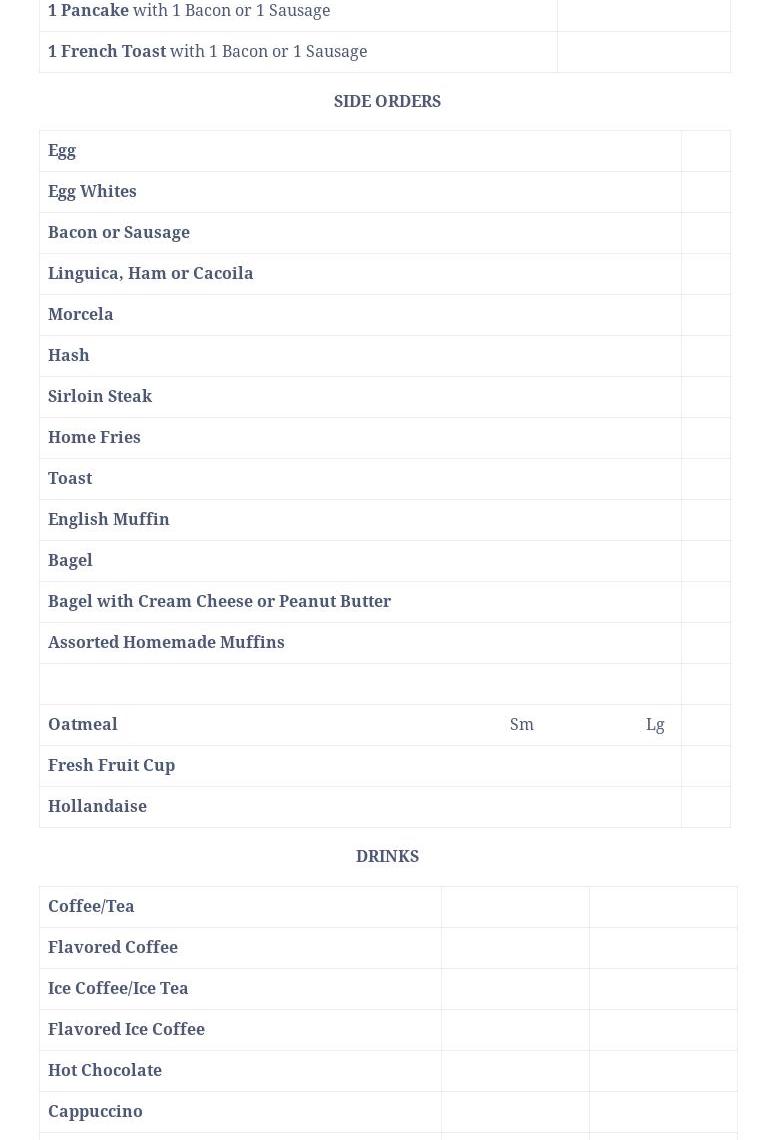Click the SIDE ORDERS section heading
This screenshot has height=1140, width=770.
coord(387,101)
